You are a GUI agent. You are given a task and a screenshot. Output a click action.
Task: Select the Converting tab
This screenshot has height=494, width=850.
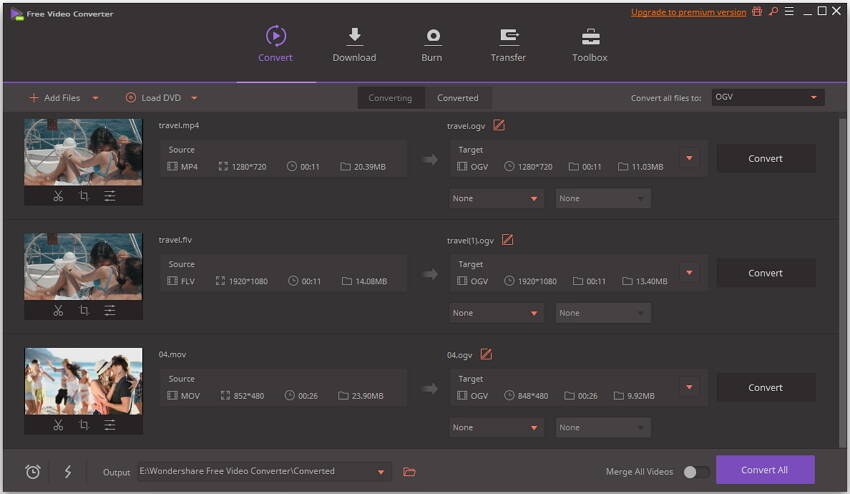[390, 98]
